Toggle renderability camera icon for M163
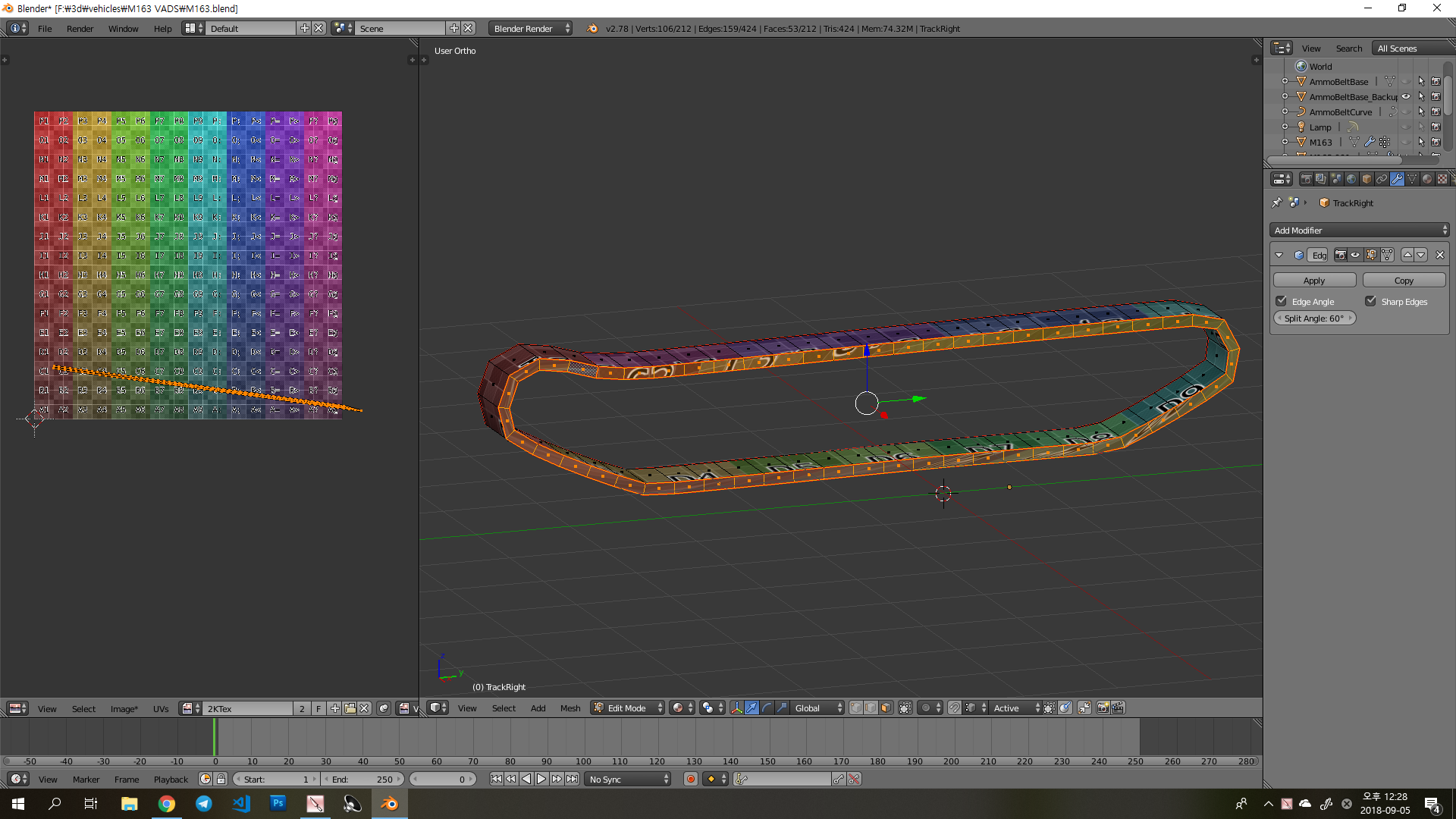Viewport: 1456px width, 819px height. click(1436, 142)
